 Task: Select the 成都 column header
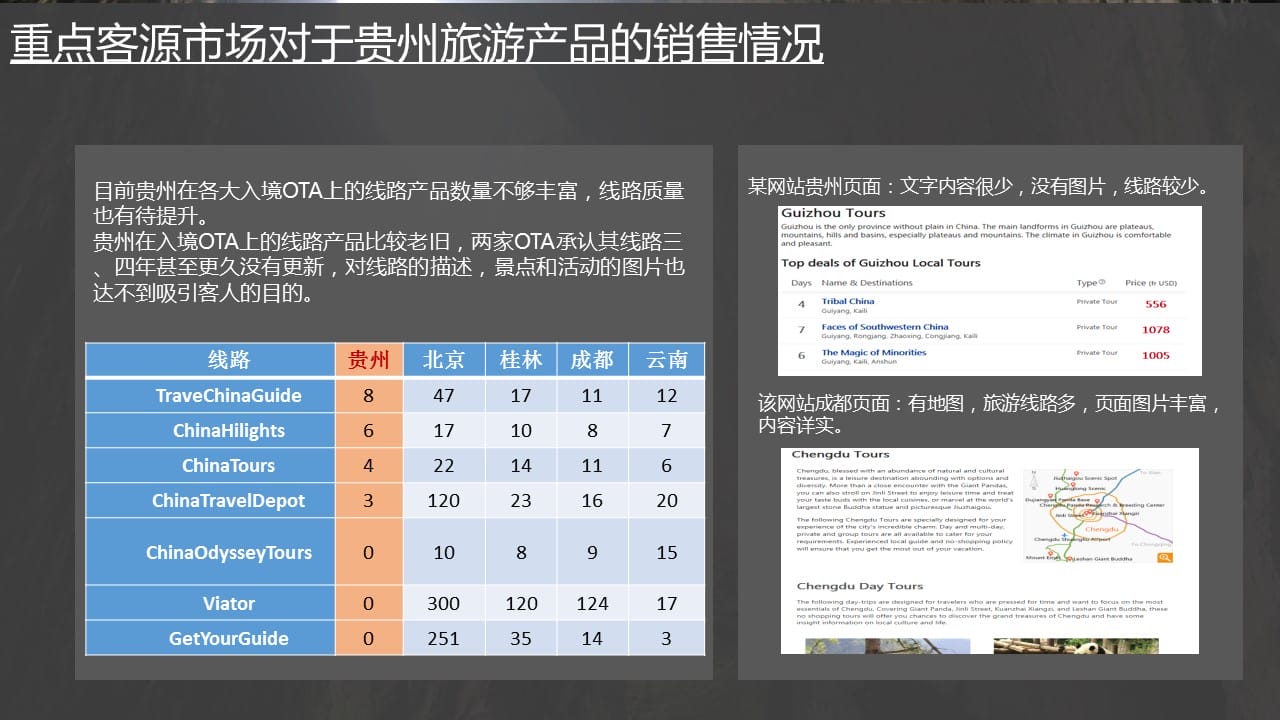592,360
